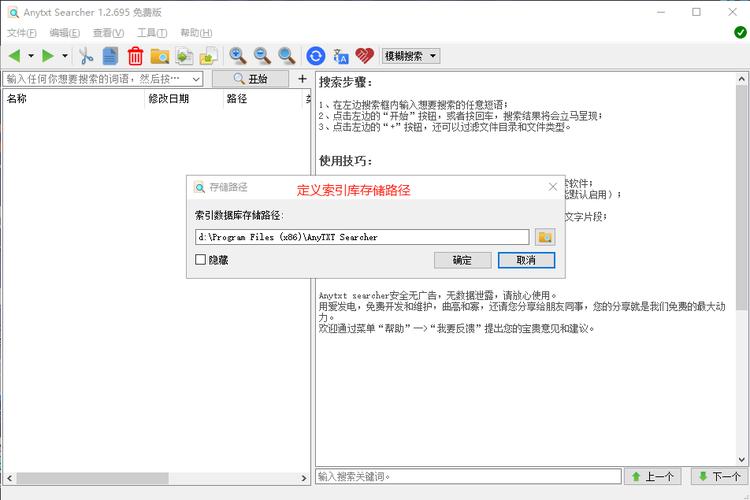Click the blue circular refresh icon

(x=316, y=56)
